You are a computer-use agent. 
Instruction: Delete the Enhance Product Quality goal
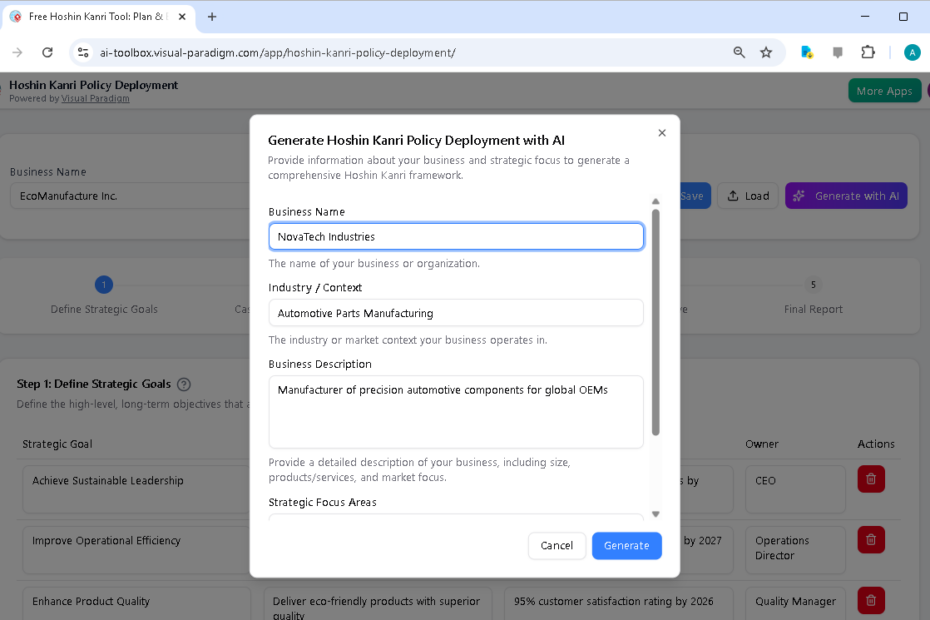(870, 600)
